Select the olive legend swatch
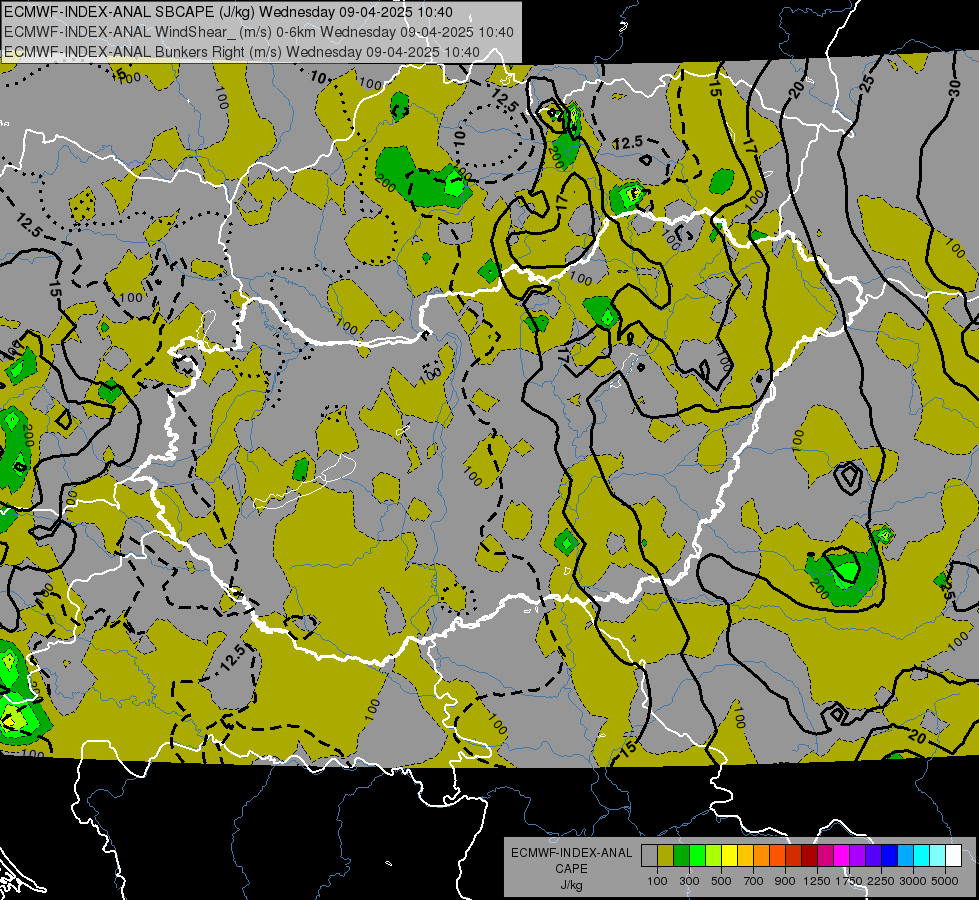This screenshot has height=900, width=979. coord(665,856)
